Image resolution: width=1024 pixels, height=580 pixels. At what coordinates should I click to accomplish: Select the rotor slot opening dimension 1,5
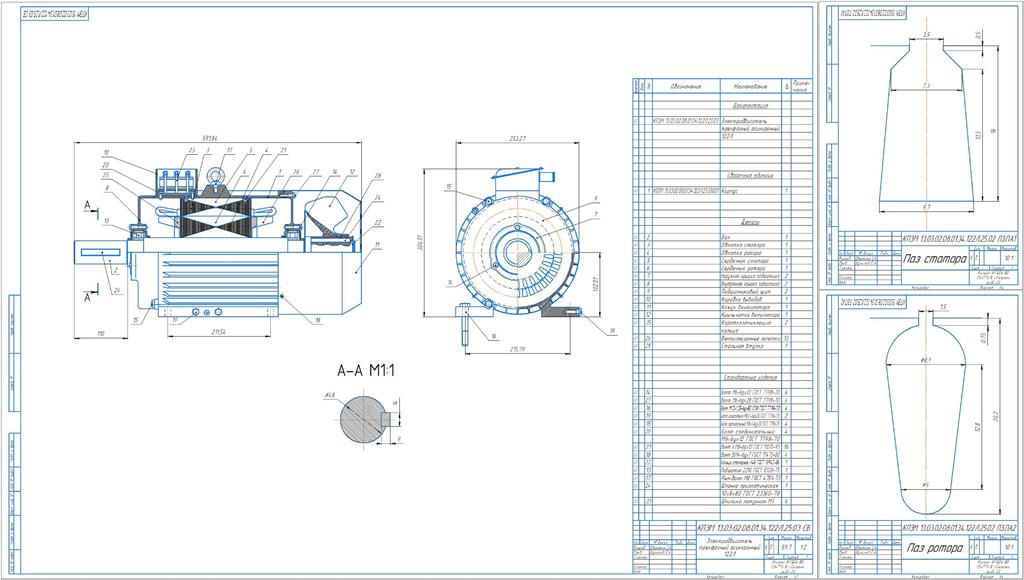pos(943,306)
